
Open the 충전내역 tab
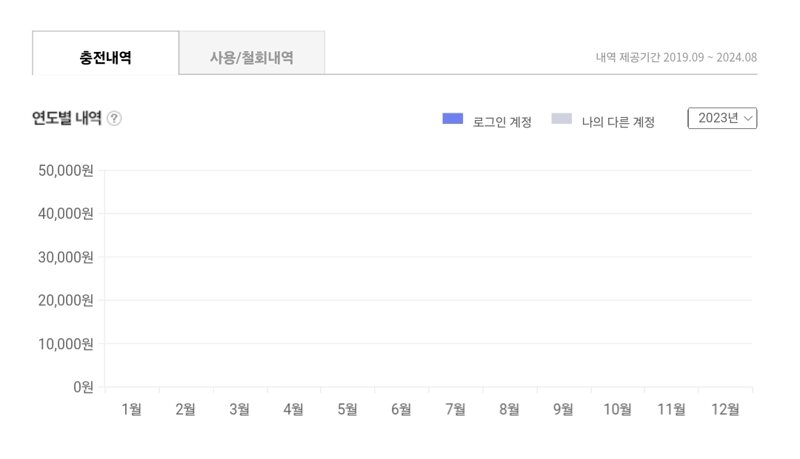[106, 53]
